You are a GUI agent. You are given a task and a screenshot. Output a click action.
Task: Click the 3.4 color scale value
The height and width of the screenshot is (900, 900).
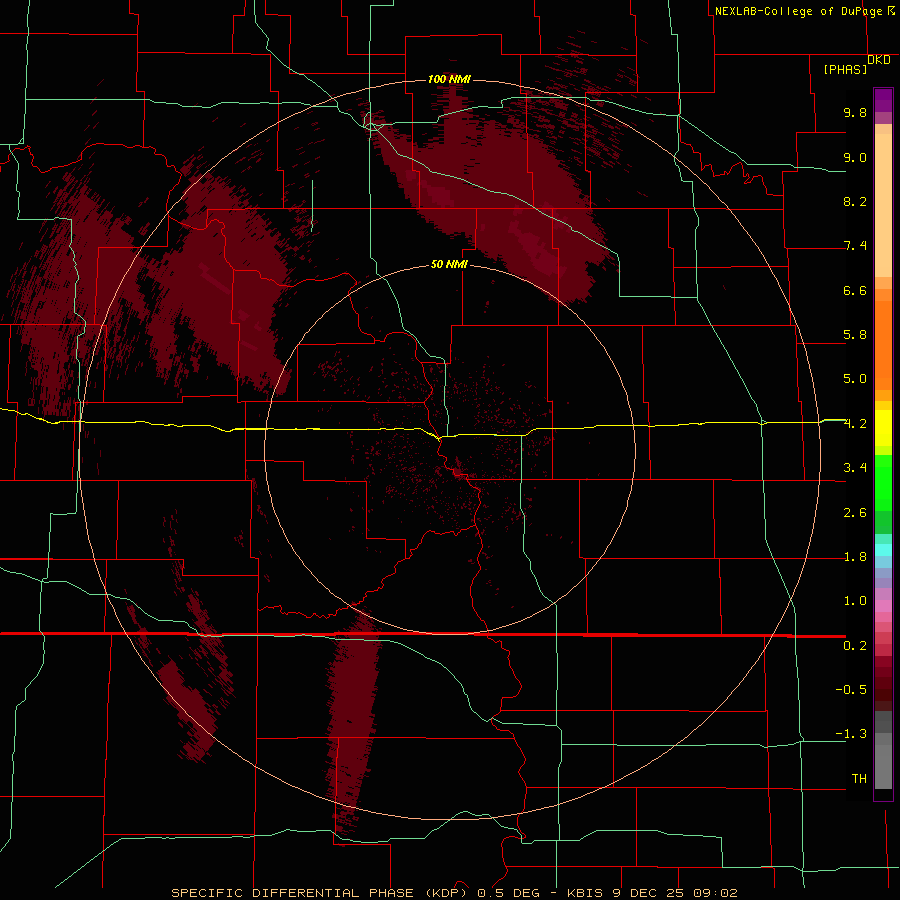click(x=855, y=468)
